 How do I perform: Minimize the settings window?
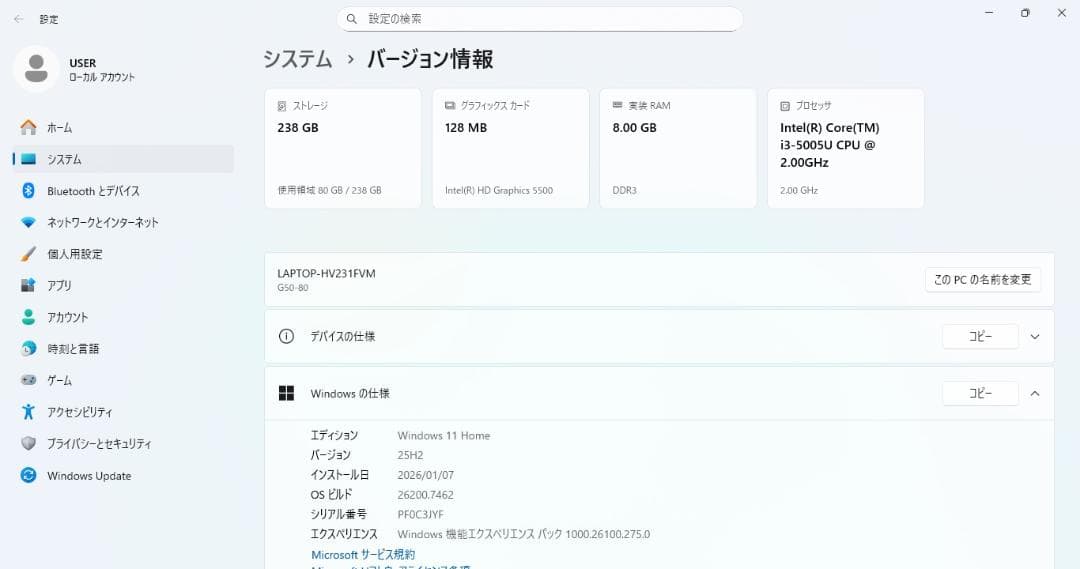[x=989, y=13]
